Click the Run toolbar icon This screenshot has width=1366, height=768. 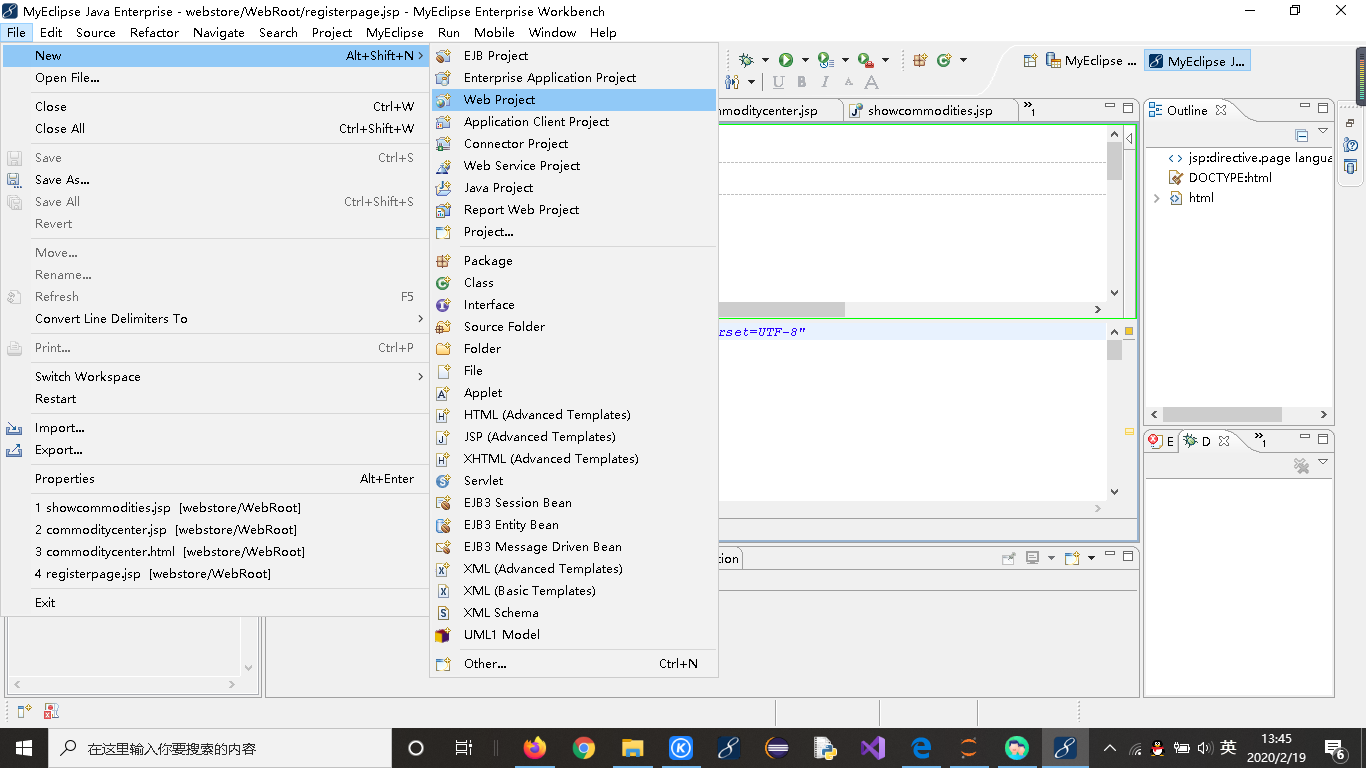point(787,59)
